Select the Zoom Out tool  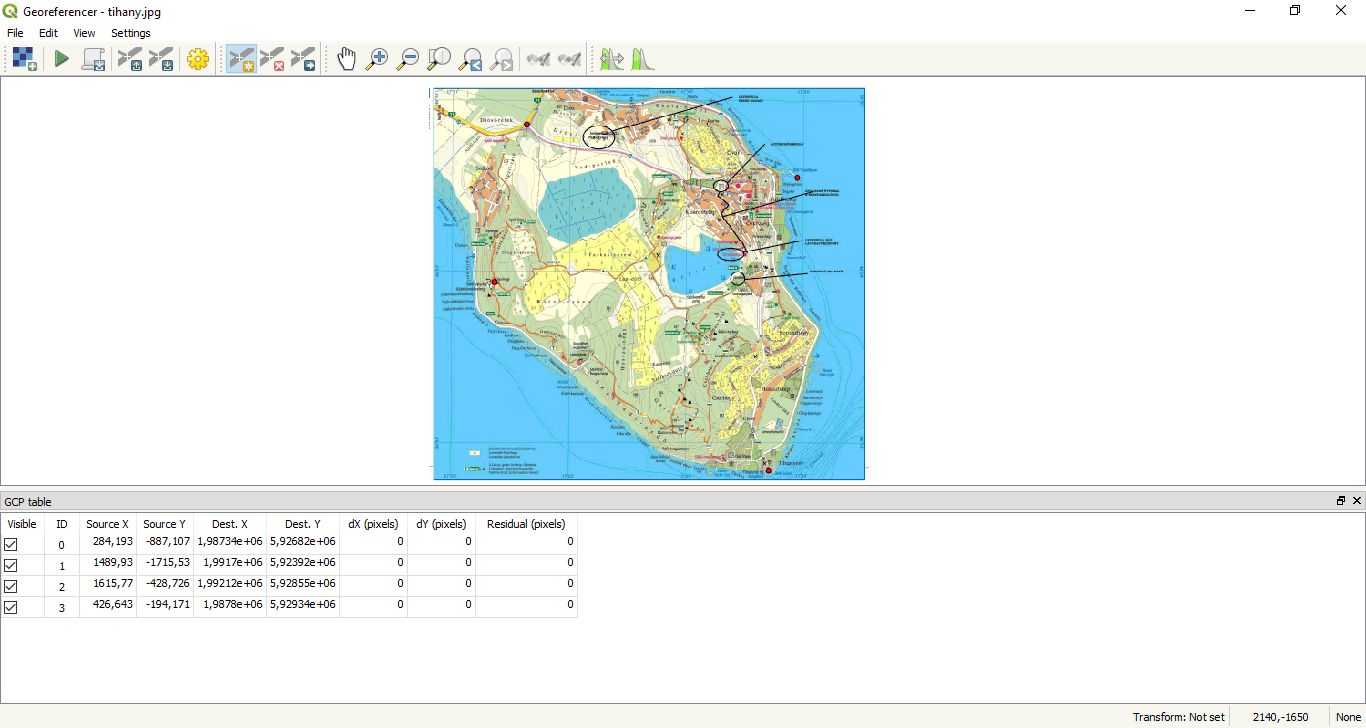tap(408, 59)
